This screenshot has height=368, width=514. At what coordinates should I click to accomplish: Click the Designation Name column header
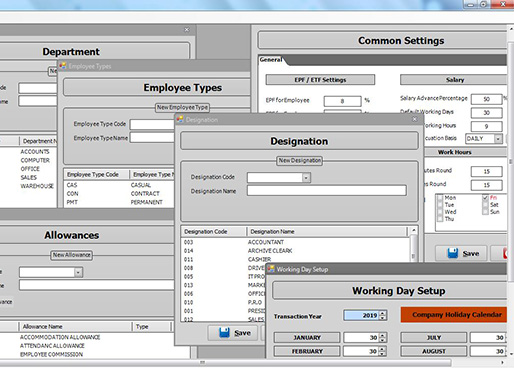click(x=327, y=231)
